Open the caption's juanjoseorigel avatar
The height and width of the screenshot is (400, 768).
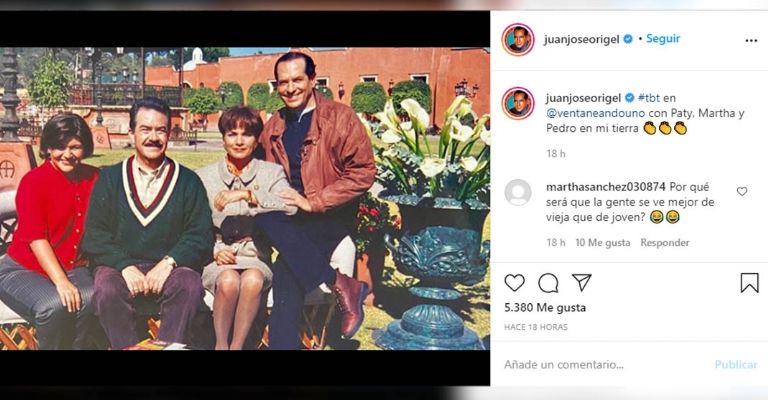click(518, 103)
